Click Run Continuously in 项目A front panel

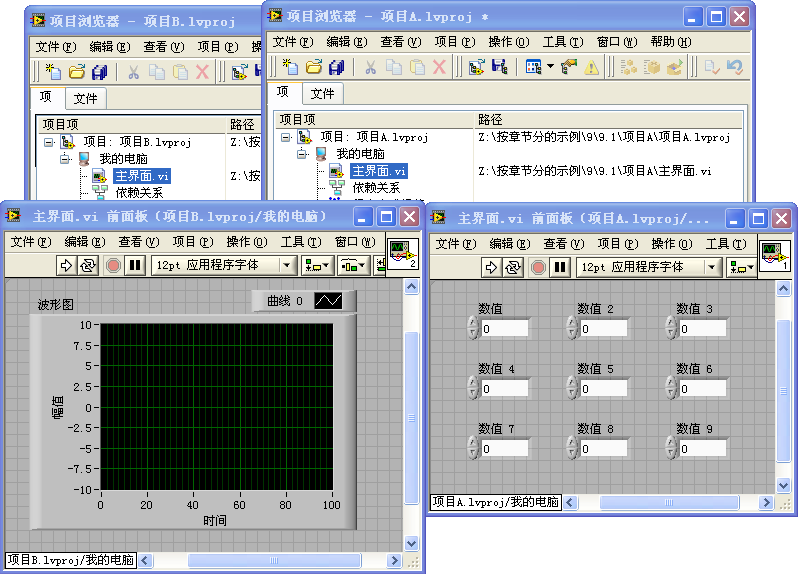click(513, 267)
